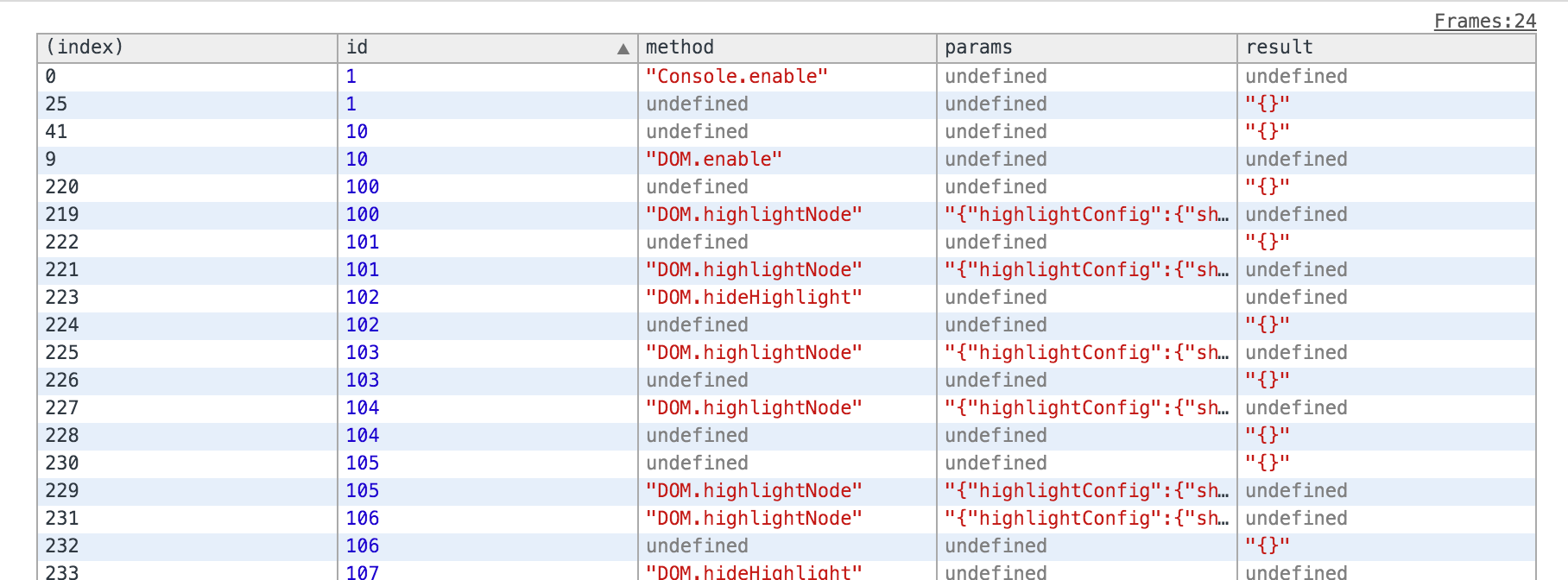Viewport: 1568px width, 580px height.
Task: Click id 106 in index 232 row
Action: [x=363, y=546]
